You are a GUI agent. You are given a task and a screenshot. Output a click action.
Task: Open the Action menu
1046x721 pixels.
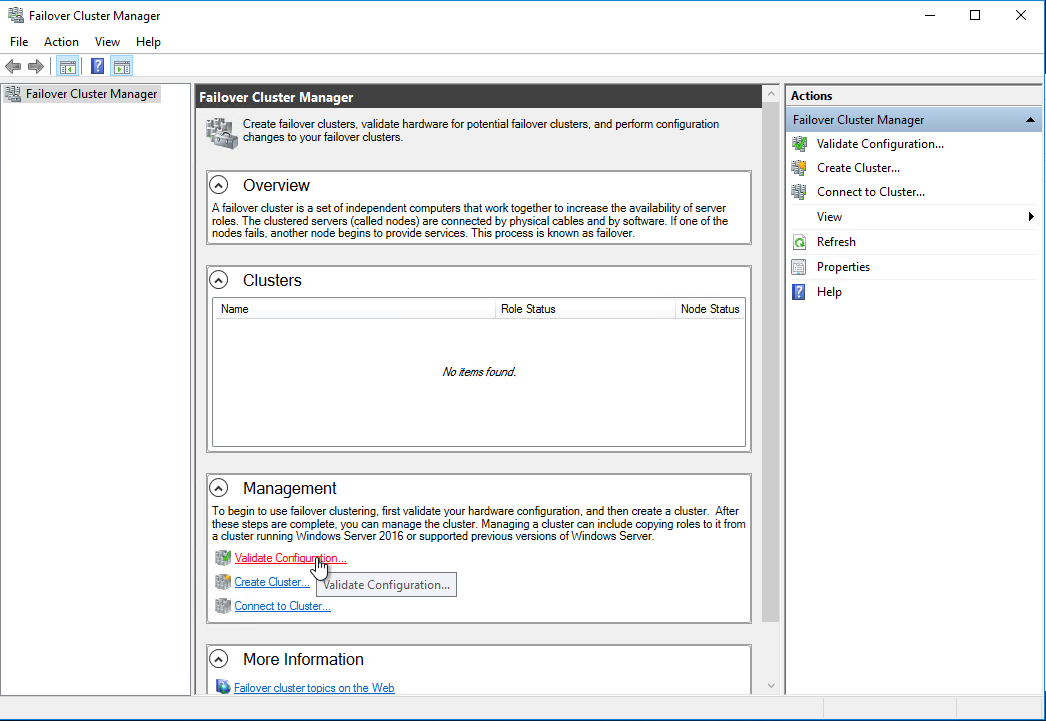click(x=61, y=42)
